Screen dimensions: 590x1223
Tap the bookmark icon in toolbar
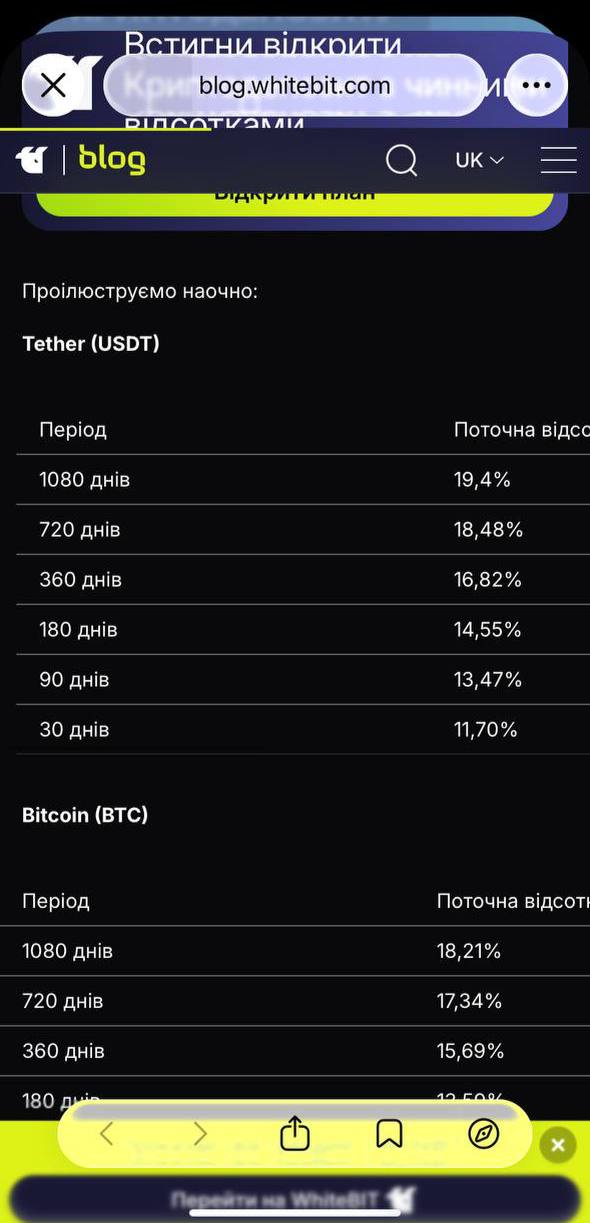389,1133
